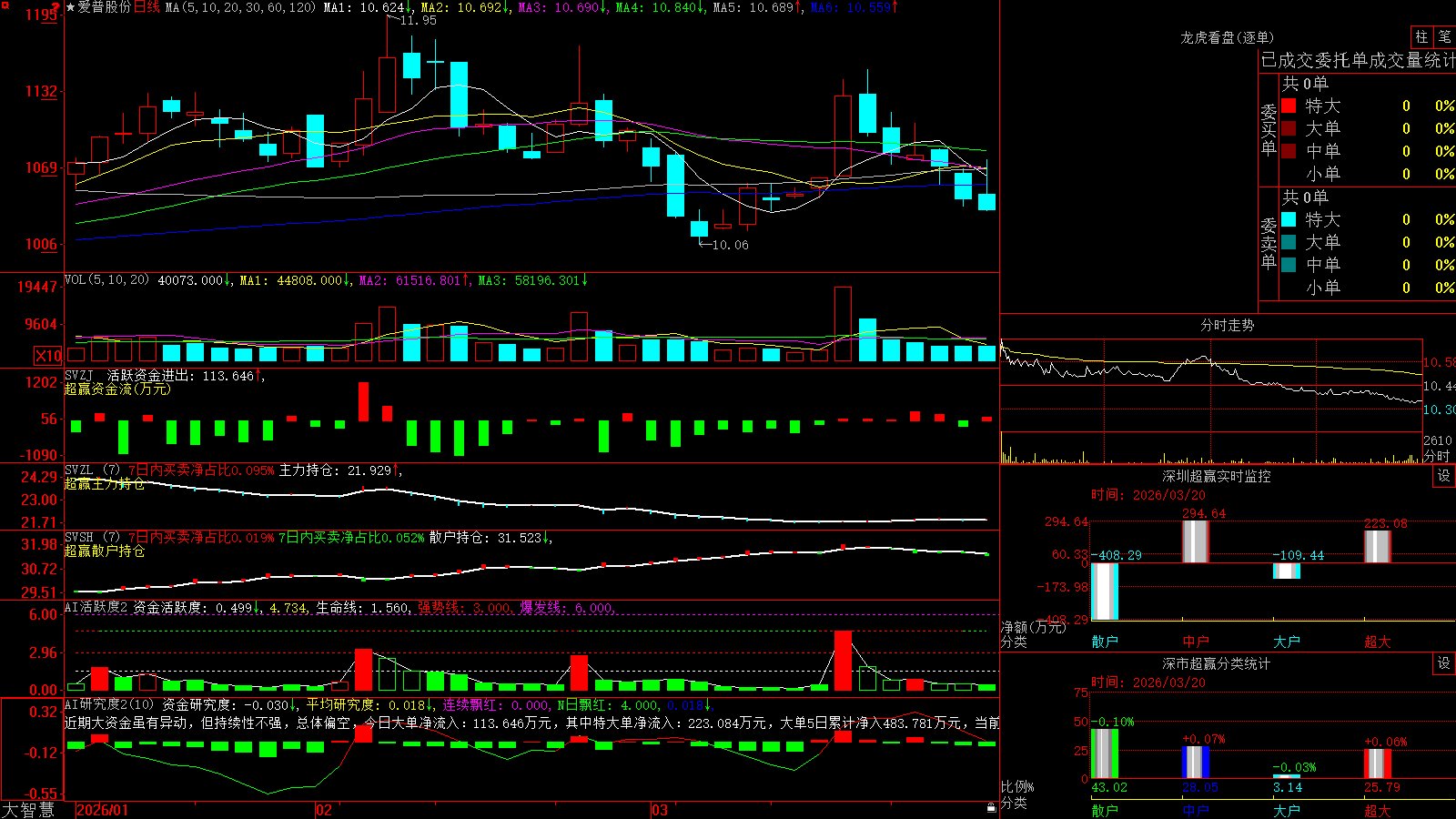Click the lock icon at the timeline's right end
Viewport: 1456px width, 819px height.
click(x=991, y=808)
